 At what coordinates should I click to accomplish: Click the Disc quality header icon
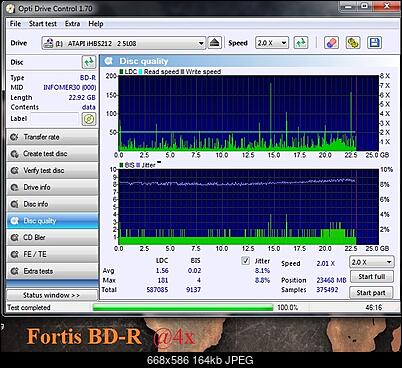[109, 61]
